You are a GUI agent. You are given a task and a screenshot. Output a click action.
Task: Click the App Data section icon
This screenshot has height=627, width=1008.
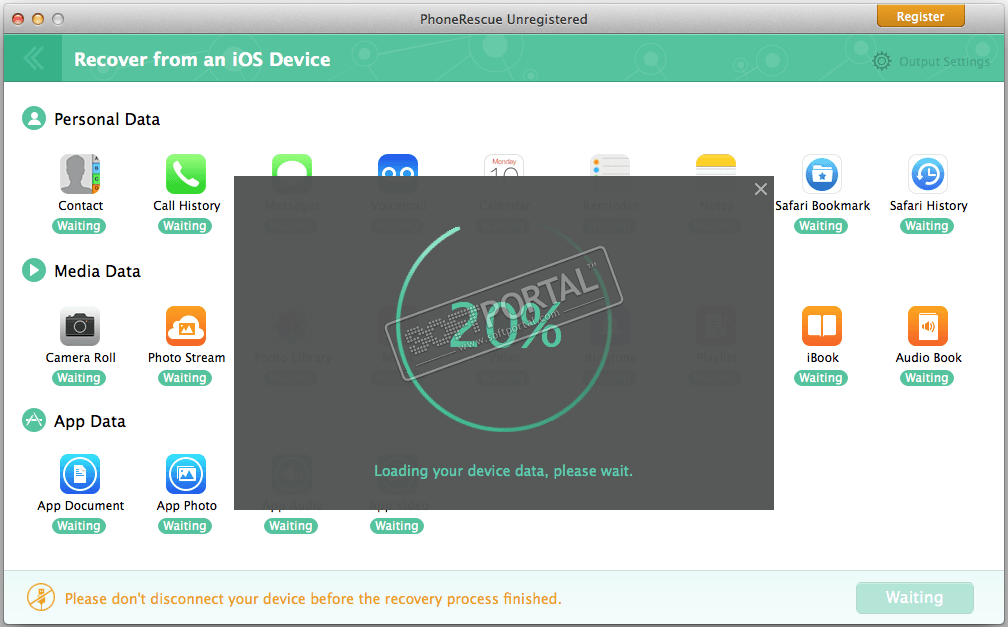coord(34,420)
